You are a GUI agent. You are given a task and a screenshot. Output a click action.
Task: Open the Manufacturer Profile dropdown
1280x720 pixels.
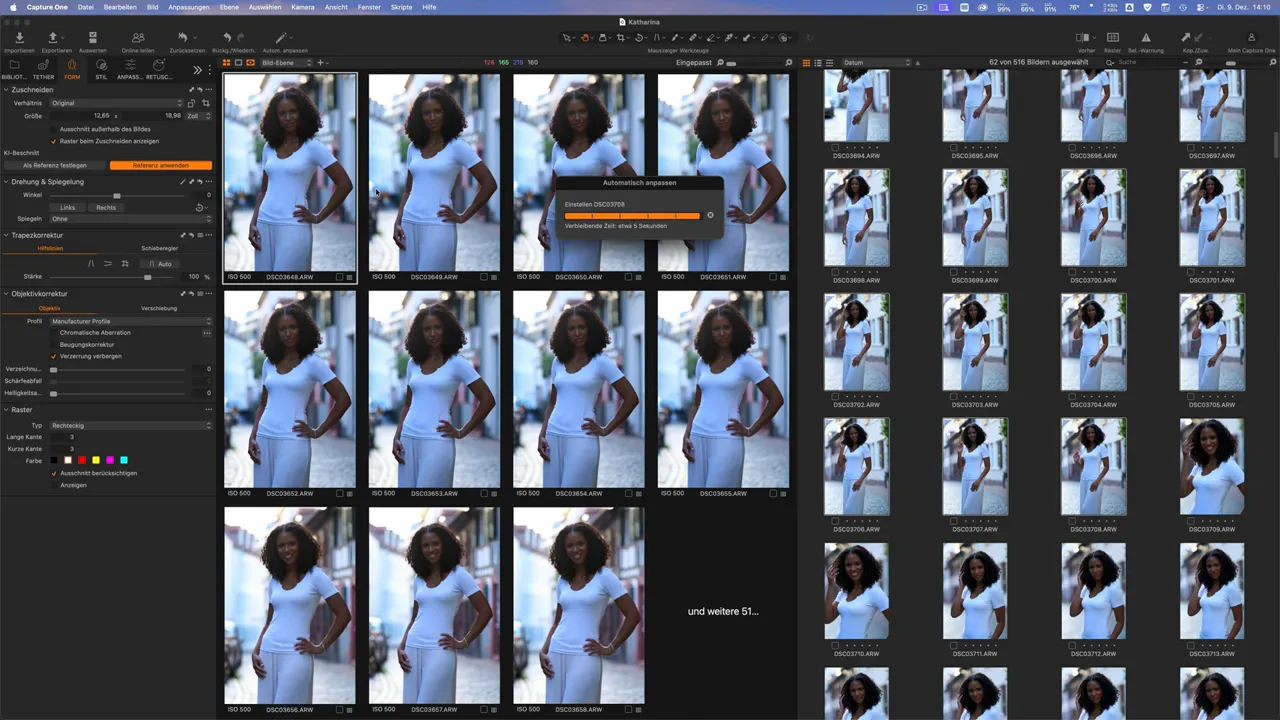[x=130, y=321]
